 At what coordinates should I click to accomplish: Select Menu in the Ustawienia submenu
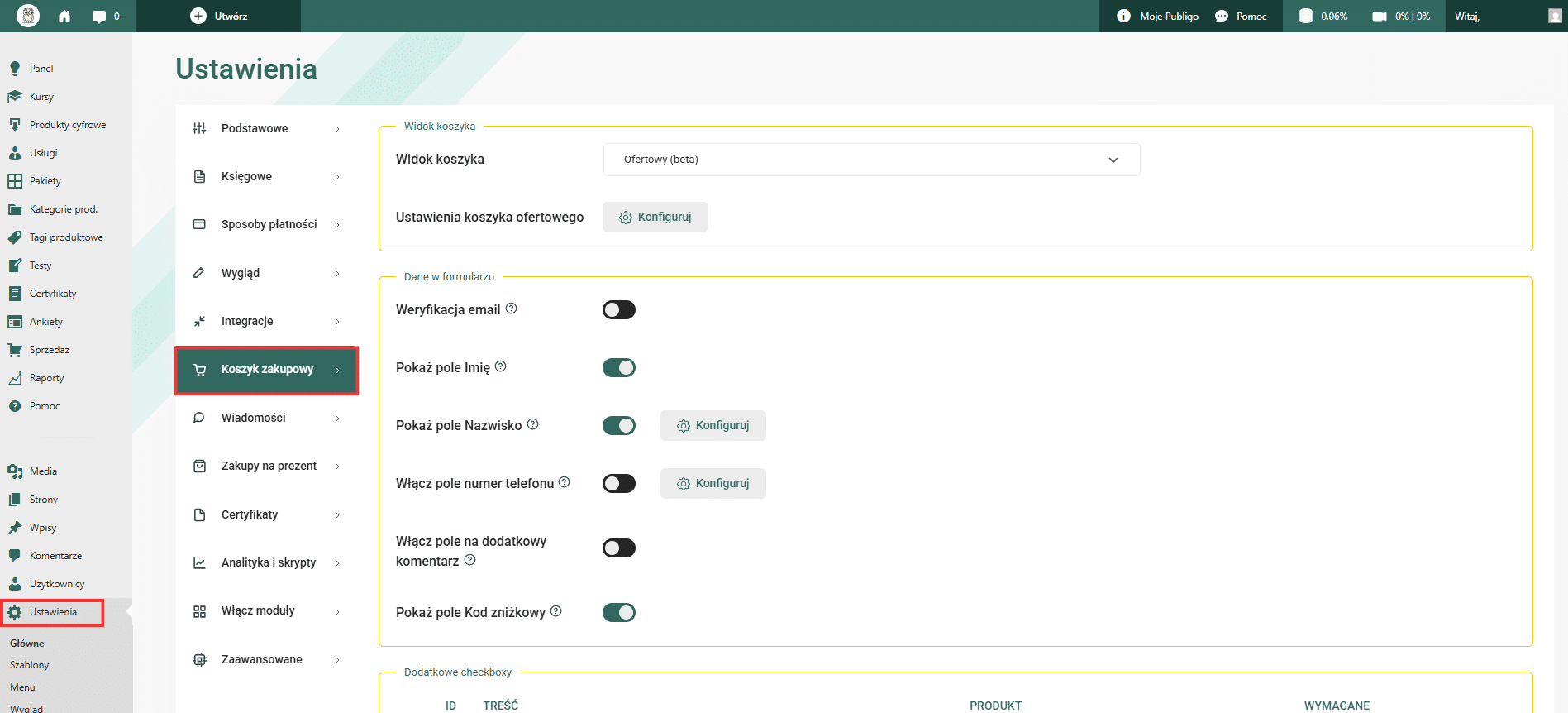[x=22, y=687]
